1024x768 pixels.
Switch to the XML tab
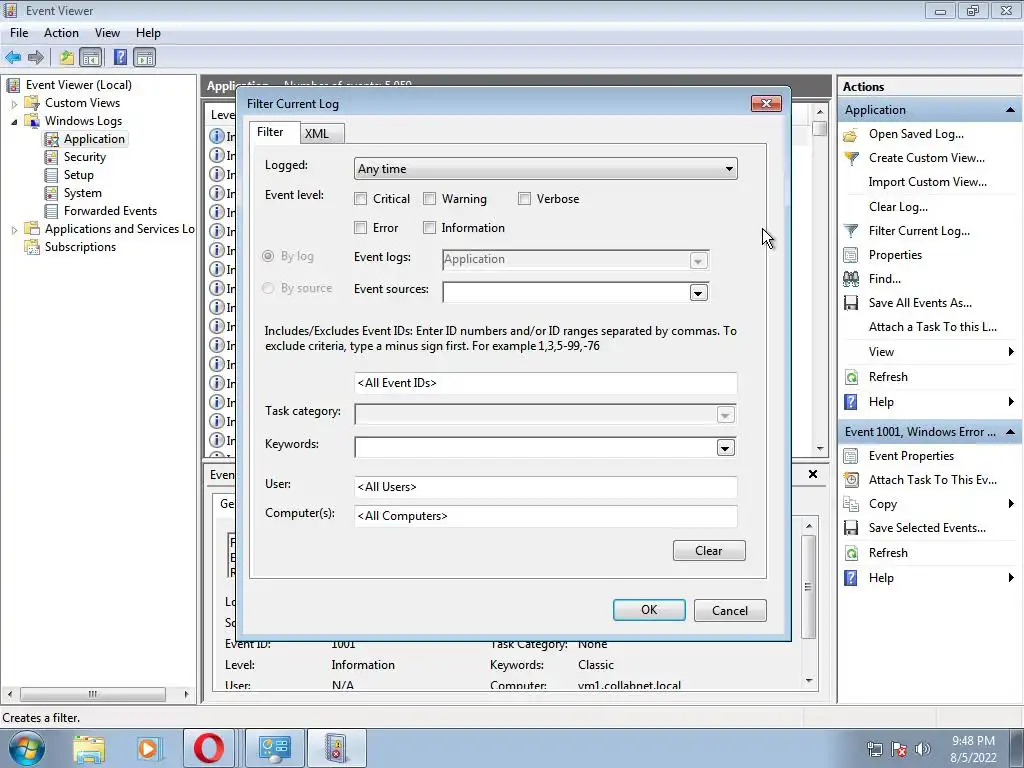click(x=321, y=133)
